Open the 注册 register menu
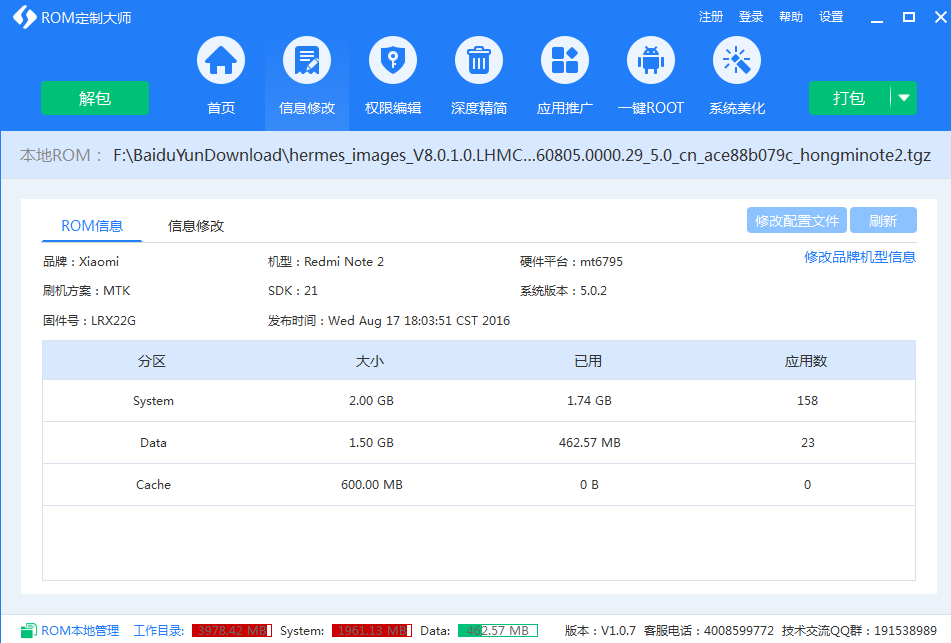This screenshot has width=951, height=643. pyautogui.click(x=711, y=17)
